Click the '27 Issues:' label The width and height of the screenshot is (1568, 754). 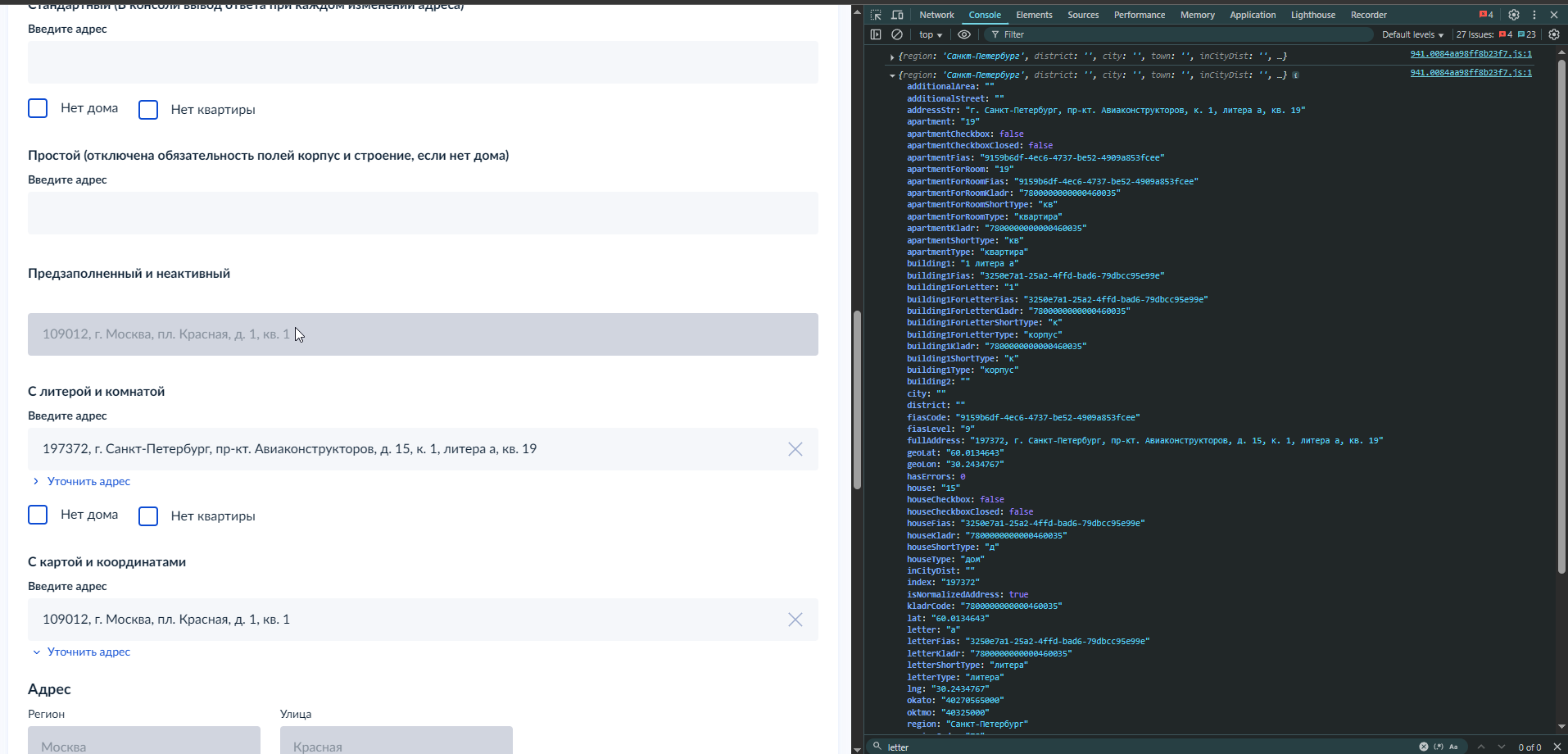pyautogui.click(x=1475, y=34)
